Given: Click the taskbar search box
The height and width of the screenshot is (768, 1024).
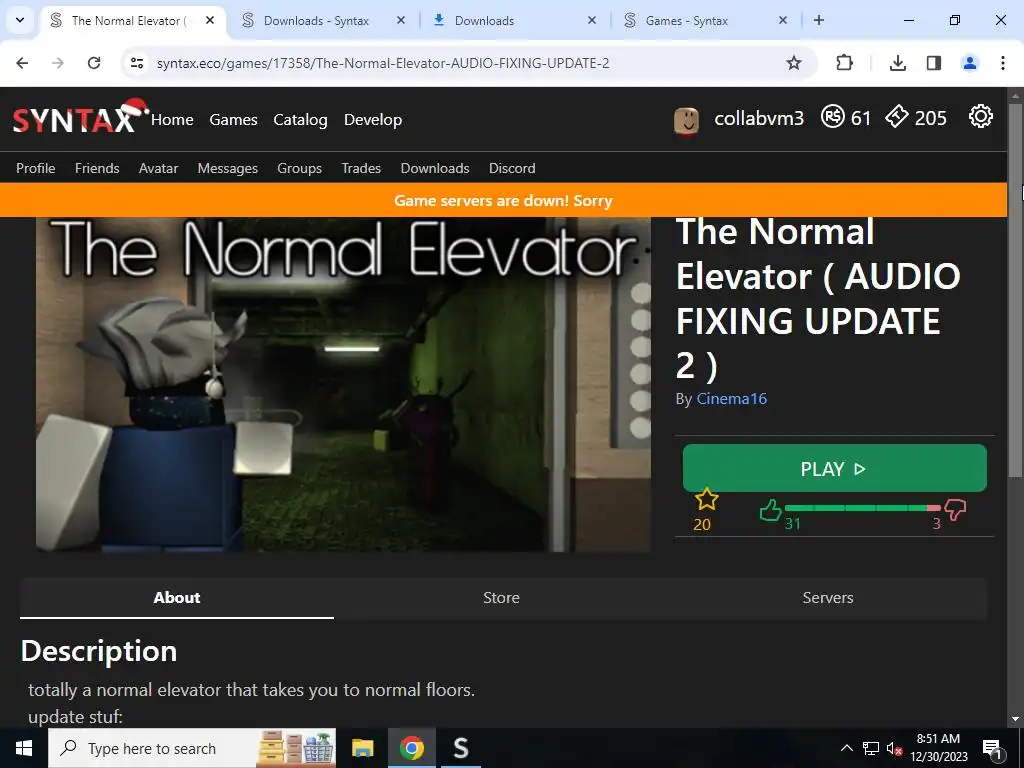Looking at the screenshot, I should click(x=192, y=748).
